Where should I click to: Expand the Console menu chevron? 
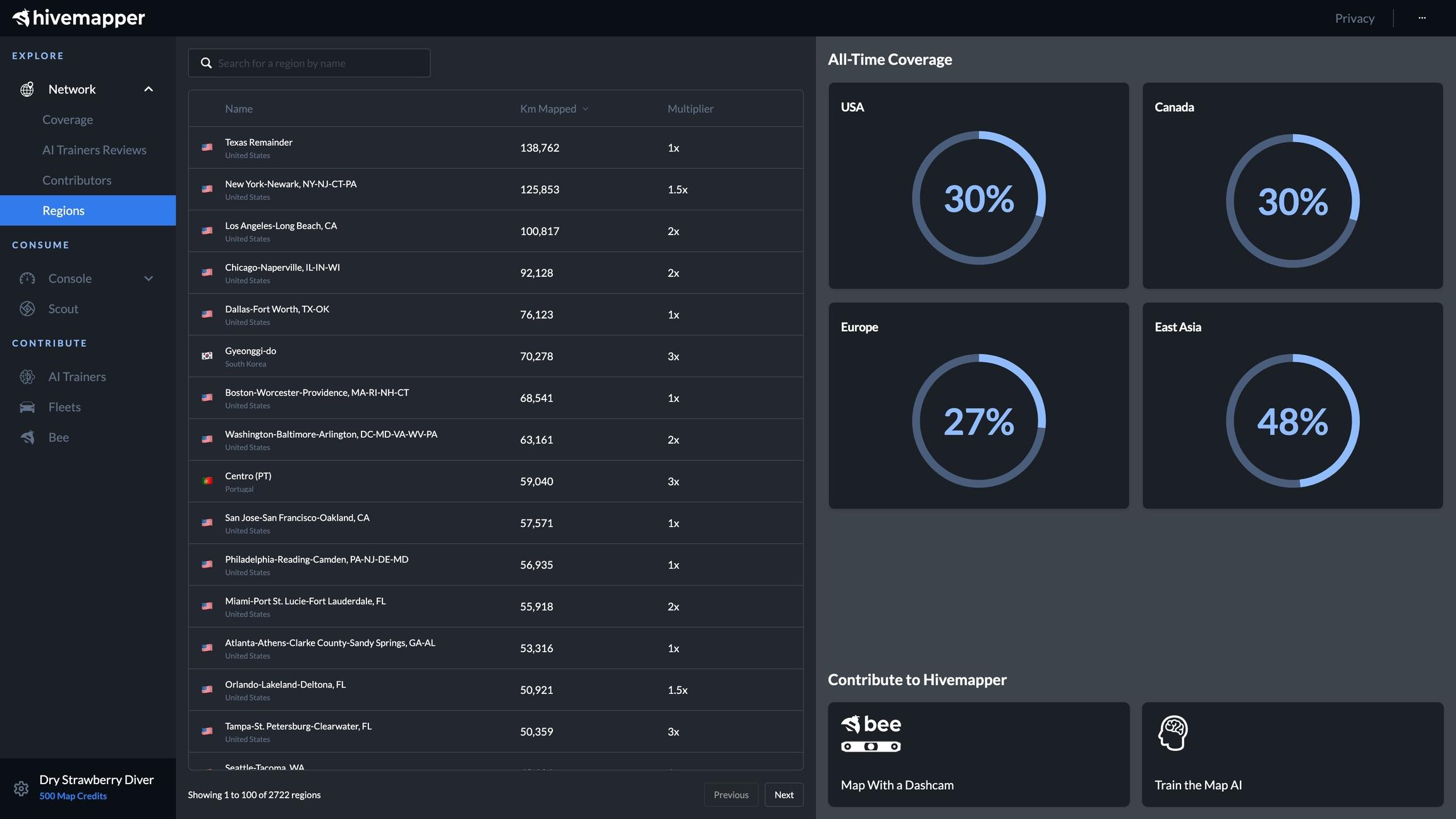pos(149,278)
